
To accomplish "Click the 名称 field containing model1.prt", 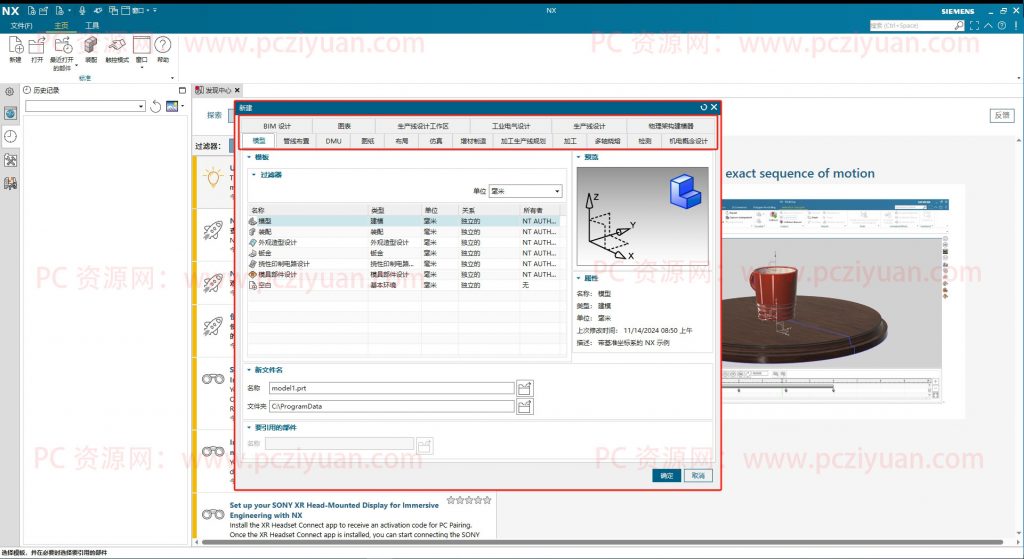I will [x=391, y=389].
